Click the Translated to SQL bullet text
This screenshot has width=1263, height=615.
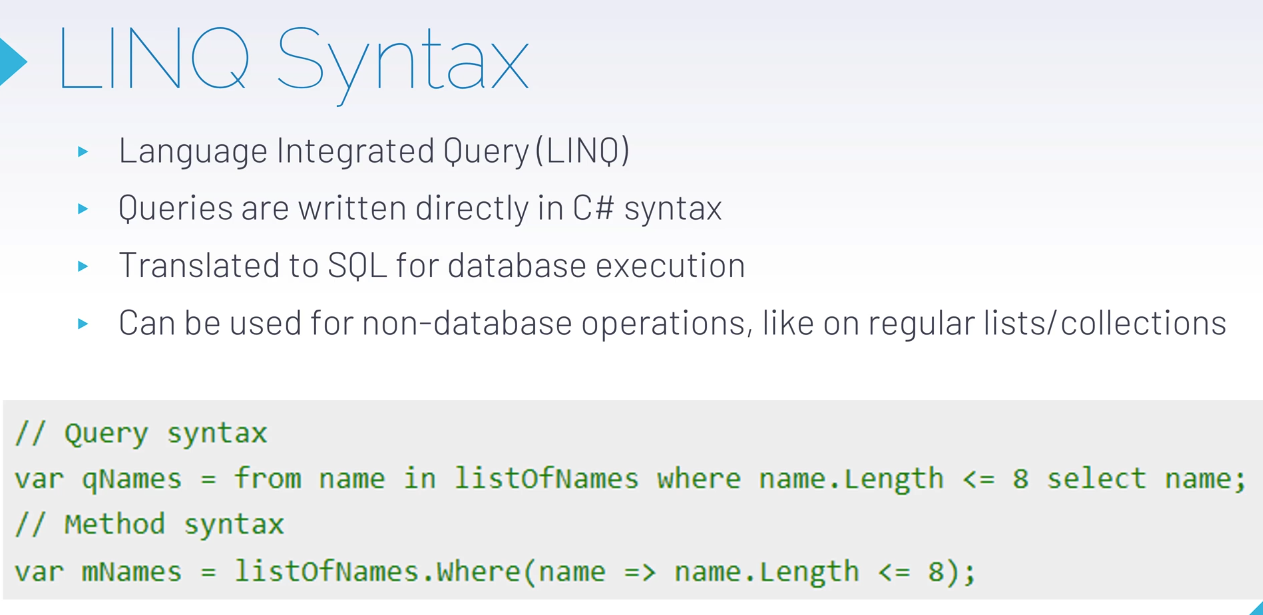[x=431, y=266]
